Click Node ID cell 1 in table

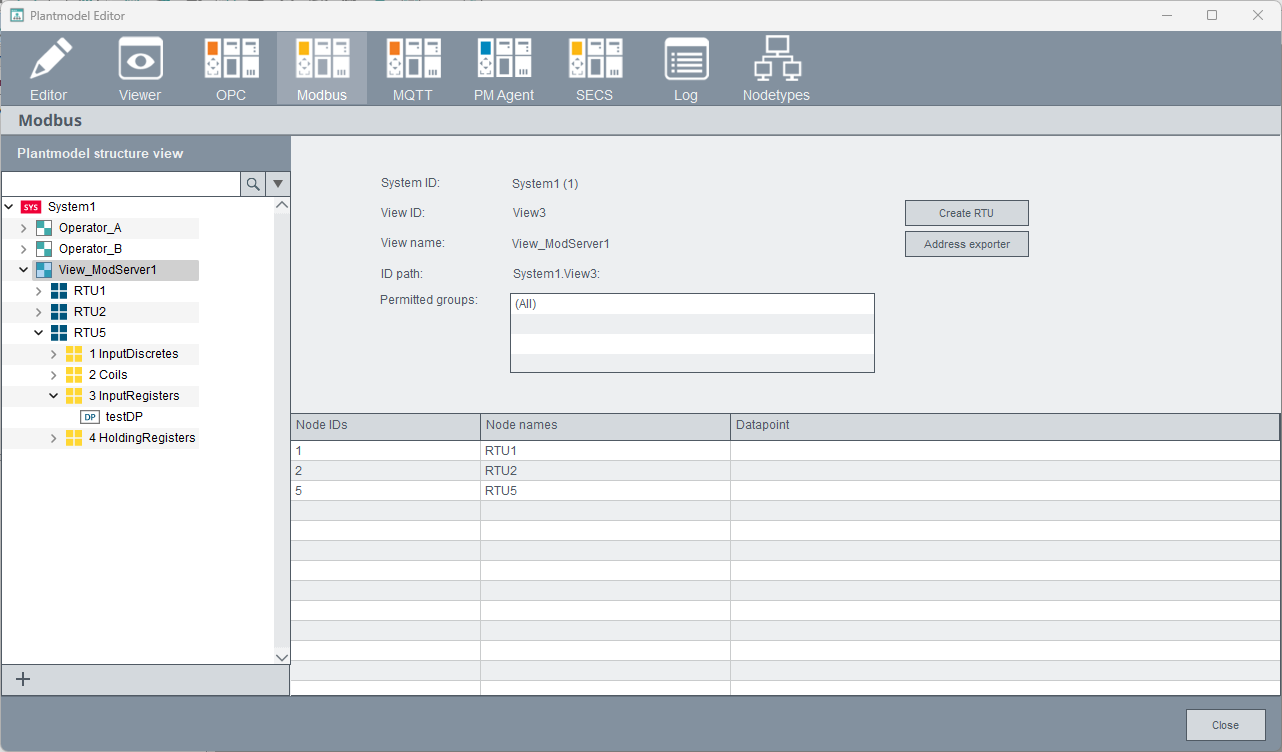[x=386, y=451]
